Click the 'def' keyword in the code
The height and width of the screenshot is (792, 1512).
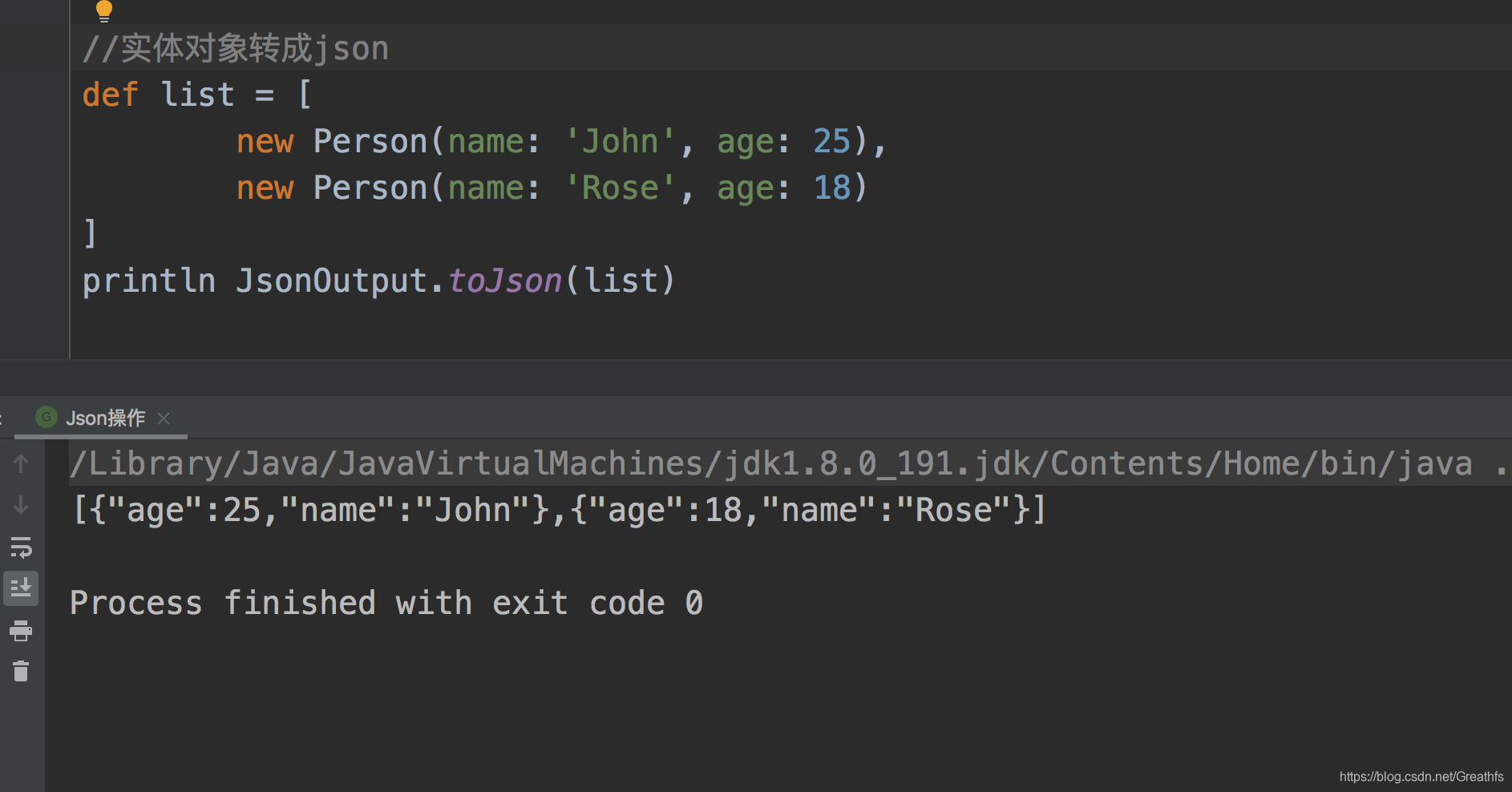coord(111,95)
